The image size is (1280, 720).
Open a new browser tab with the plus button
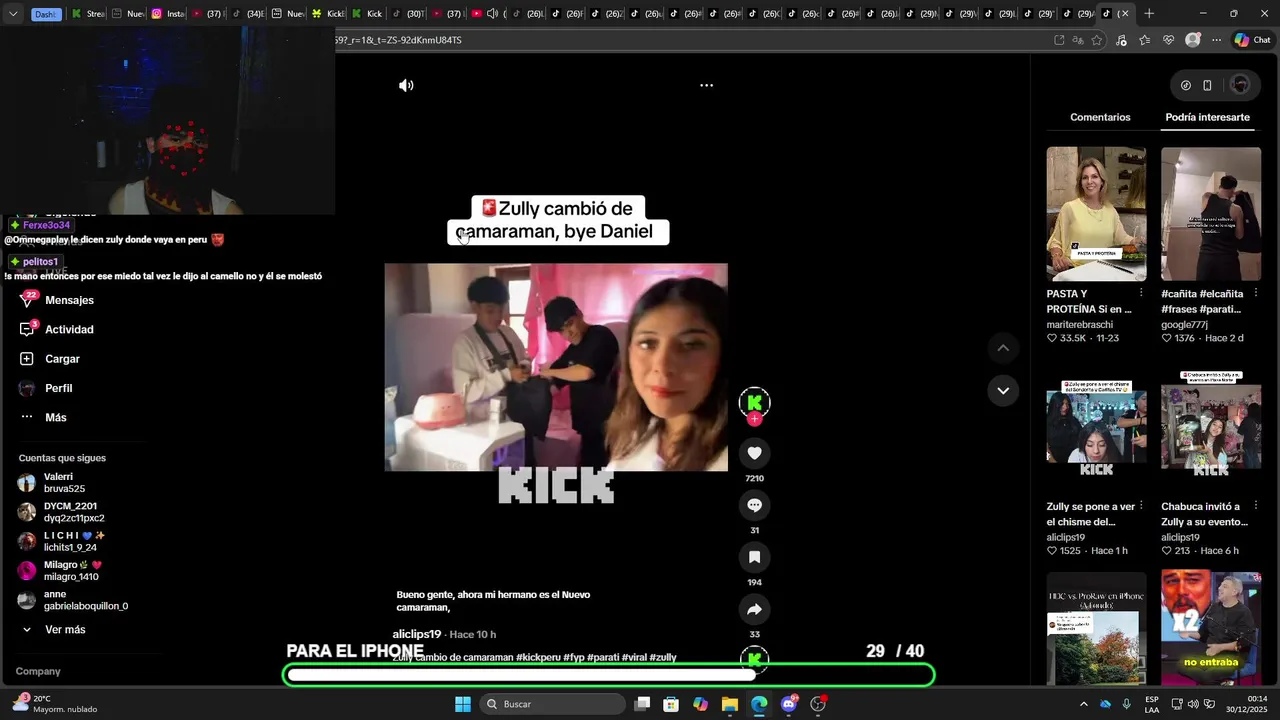[1149, 13]
